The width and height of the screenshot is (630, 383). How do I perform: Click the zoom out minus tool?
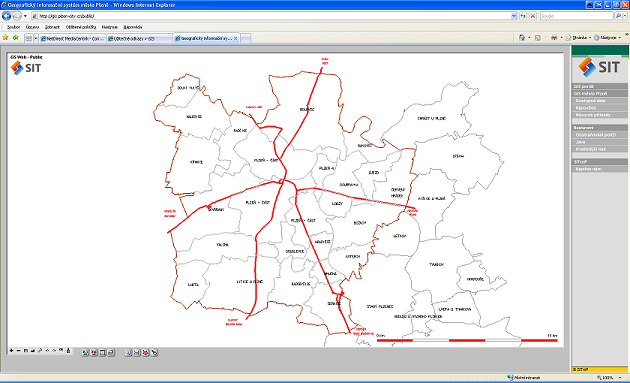click(18, 350)
